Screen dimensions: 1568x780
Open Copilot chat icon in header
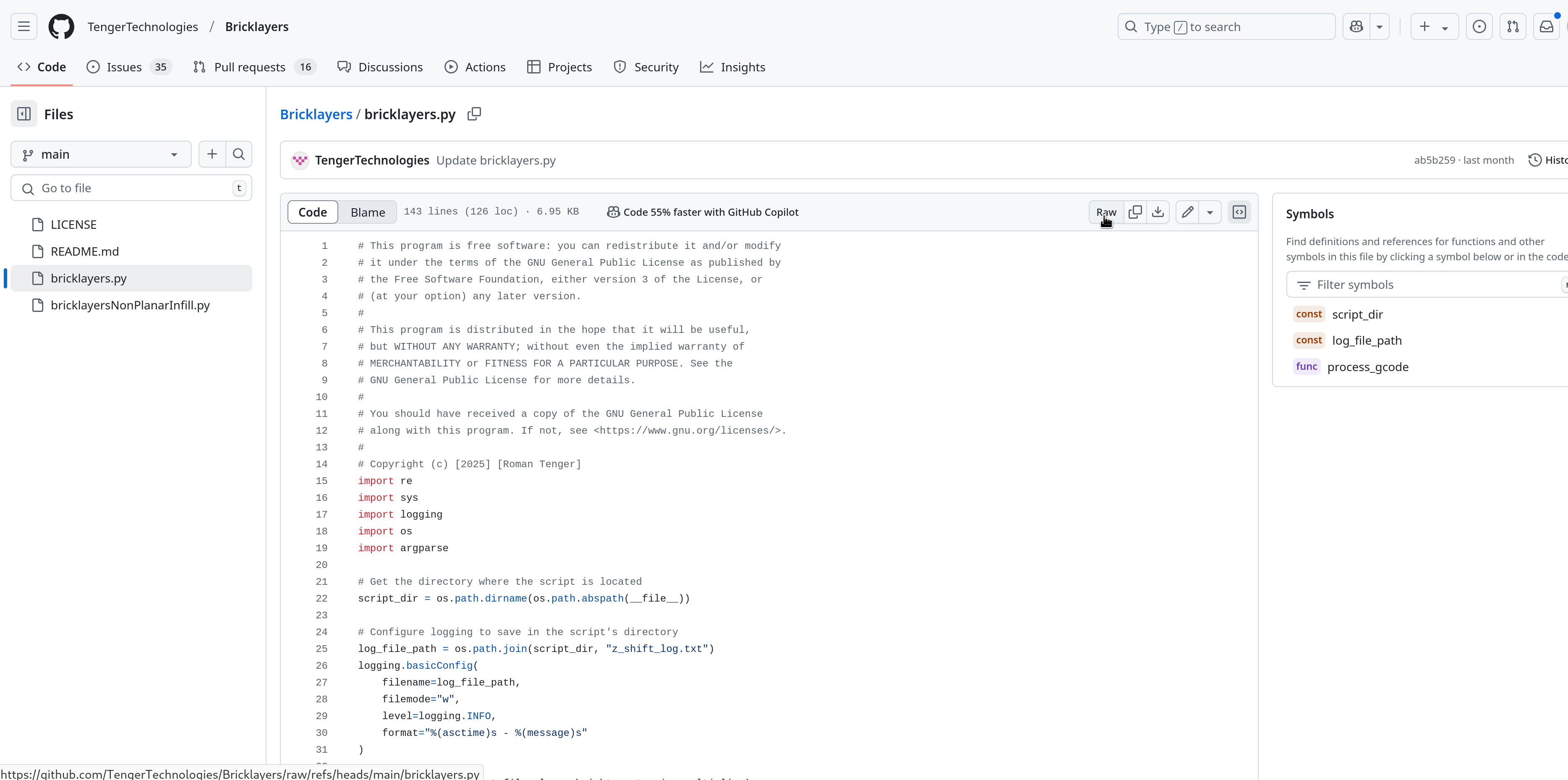click(x=1356, y=27)
